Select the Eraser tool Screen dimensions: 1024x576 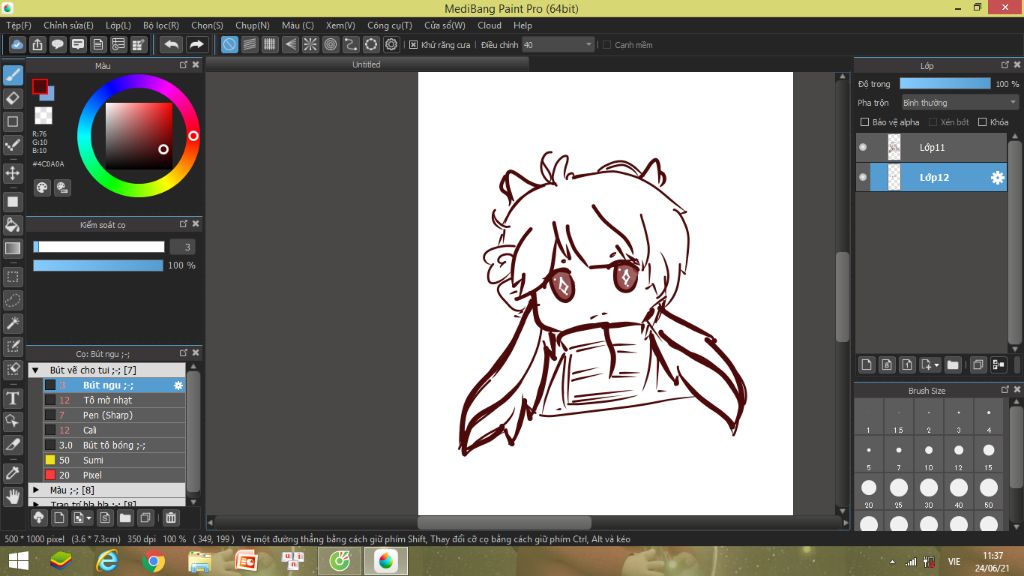(12, 99)
